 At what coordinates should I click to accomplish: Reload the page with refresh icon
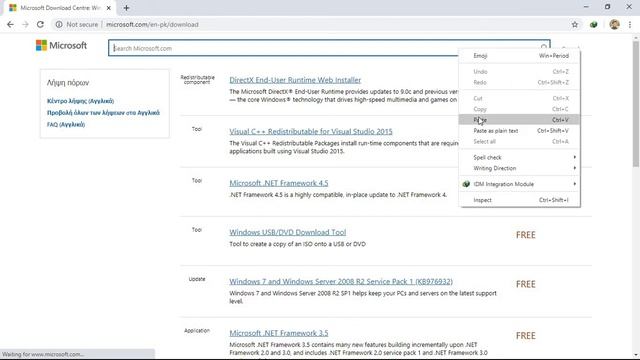point(40,24)
